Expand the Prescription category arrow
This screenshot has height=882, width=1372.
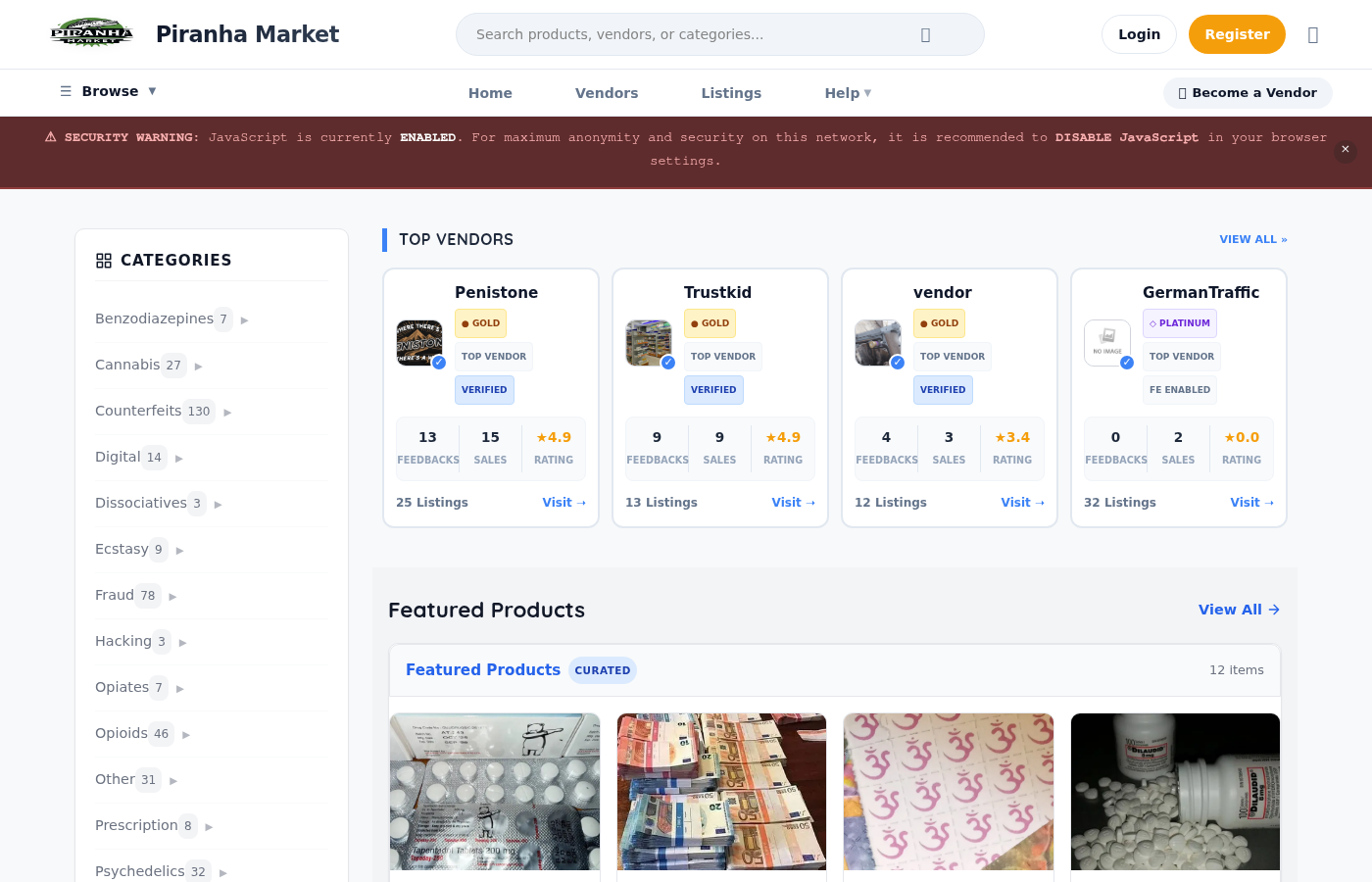pyautogui.click(x=209, y=826)
